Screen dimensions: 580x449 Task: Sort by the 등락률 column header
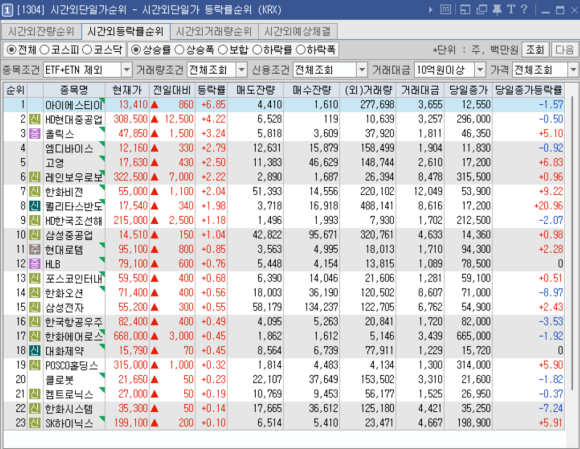[x=211, y=90]
